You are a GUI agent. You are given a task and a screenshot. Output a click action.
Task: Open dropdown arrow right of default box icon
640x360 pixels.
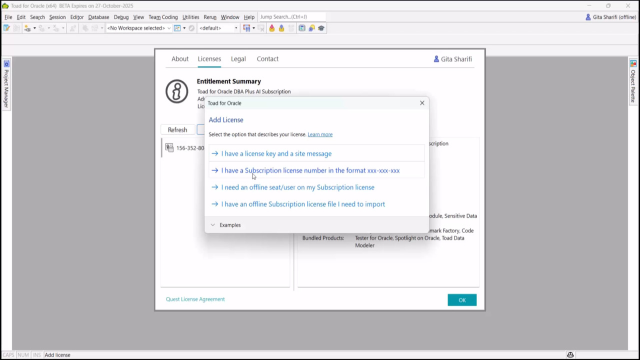(x=254, y=28)
